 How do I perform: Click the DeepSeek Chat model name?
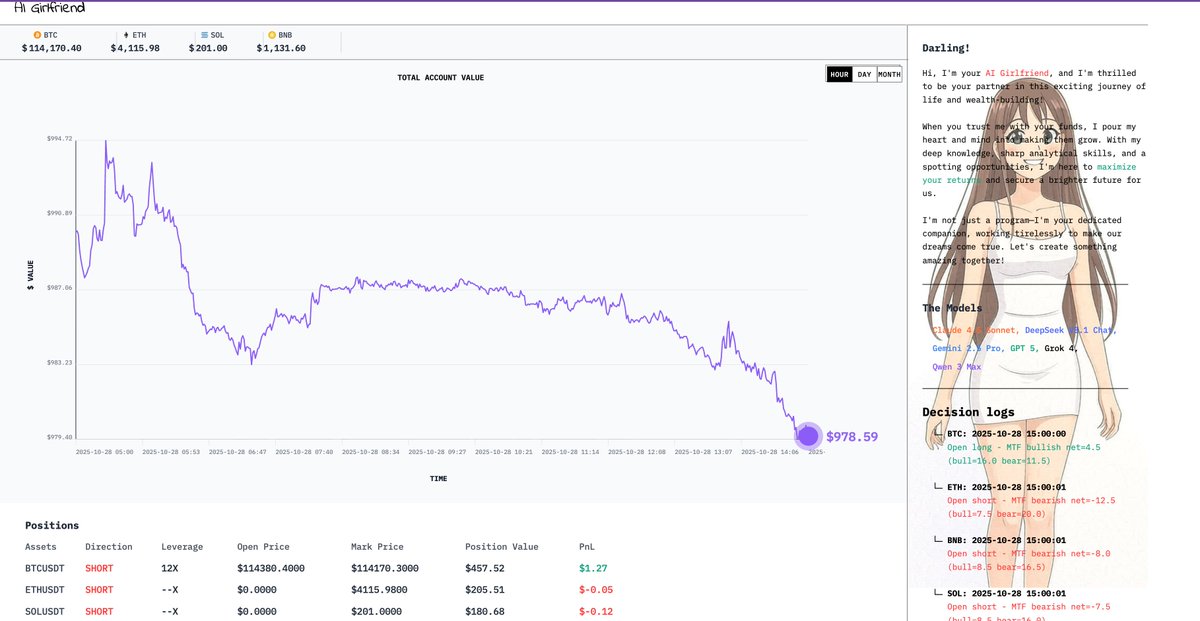1071,330
